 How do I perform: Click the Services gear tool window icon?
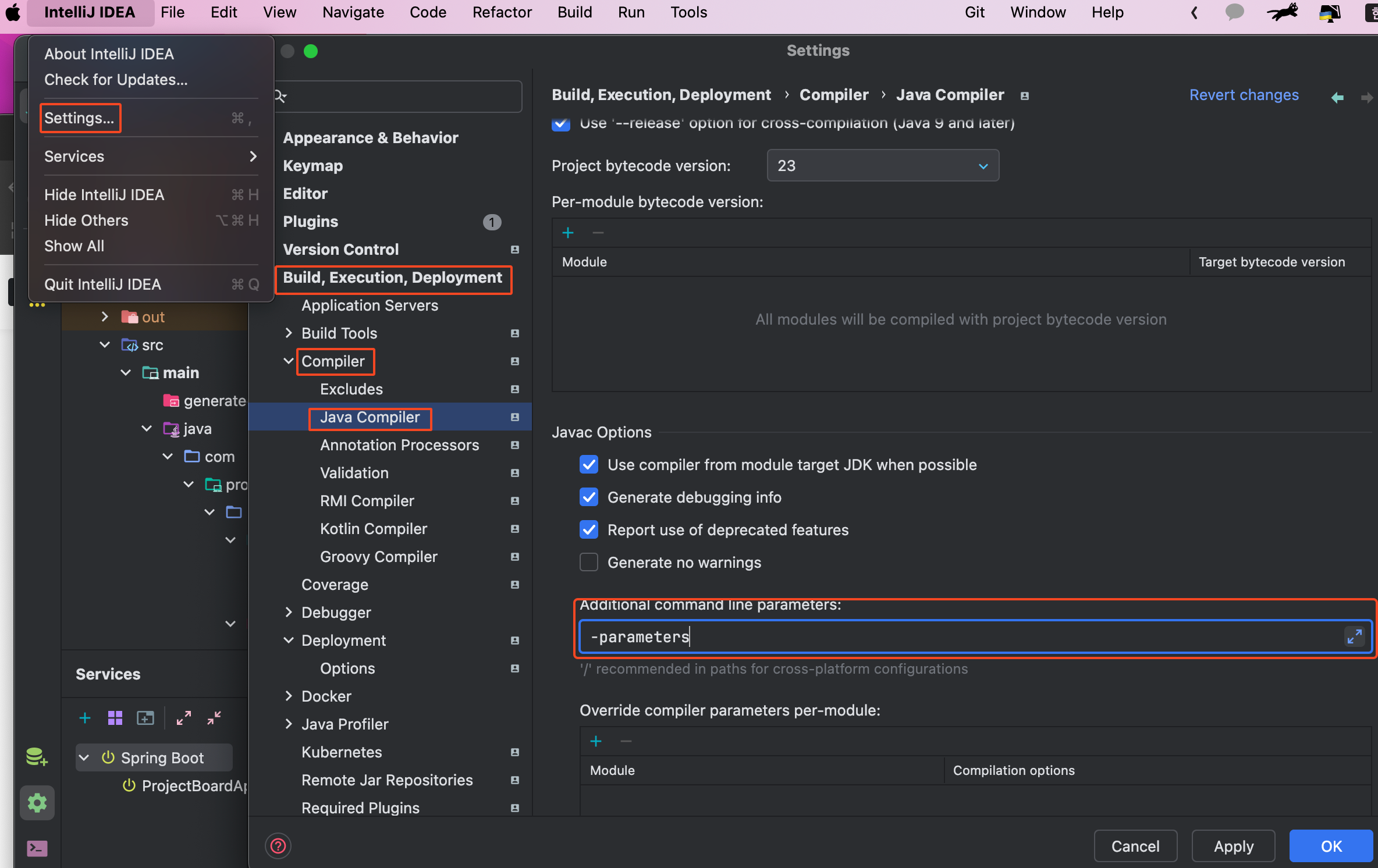(37, 803)
